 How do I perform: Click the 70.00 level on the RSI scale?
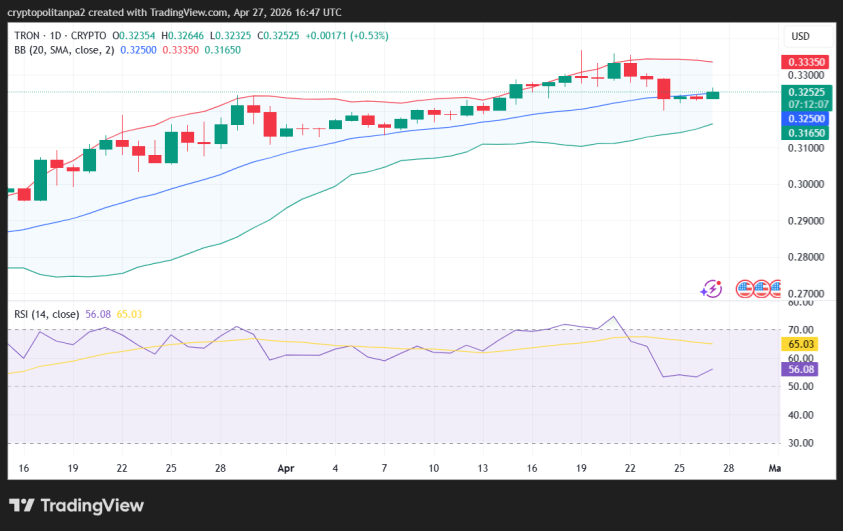coord(801,329)
